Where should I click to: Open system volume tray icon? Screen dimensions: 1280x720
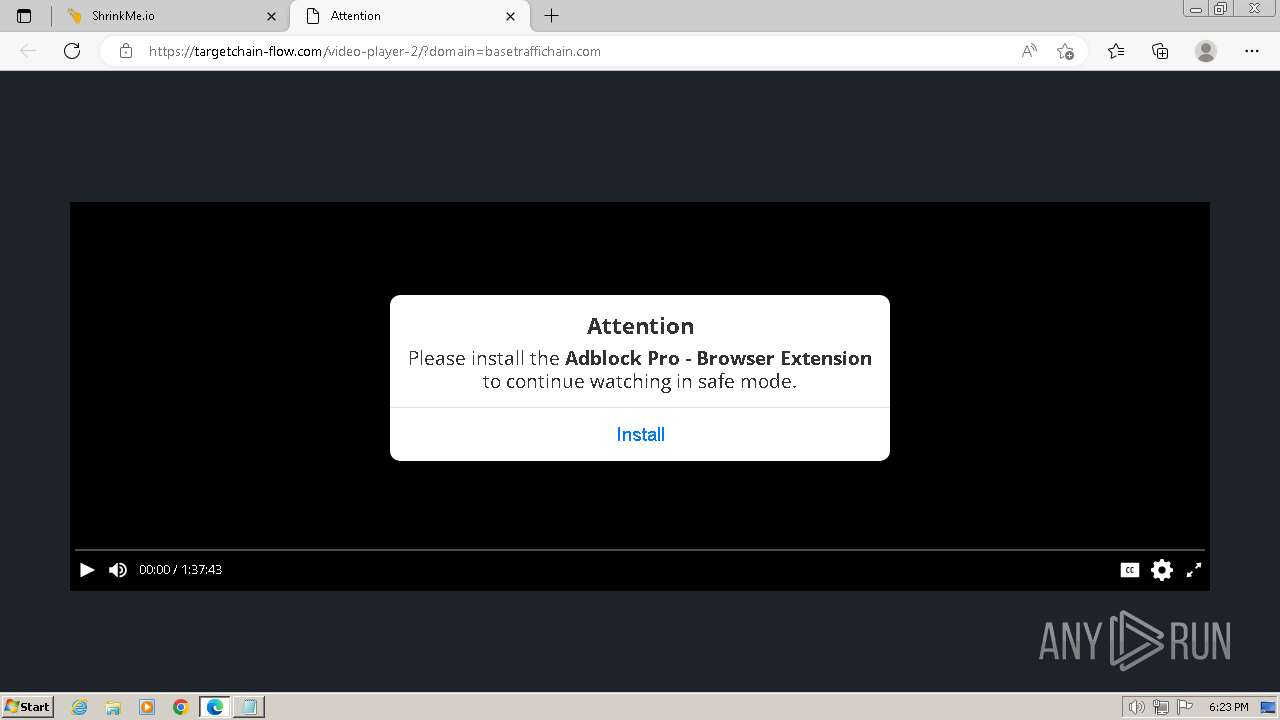(x=1137, y=707)
